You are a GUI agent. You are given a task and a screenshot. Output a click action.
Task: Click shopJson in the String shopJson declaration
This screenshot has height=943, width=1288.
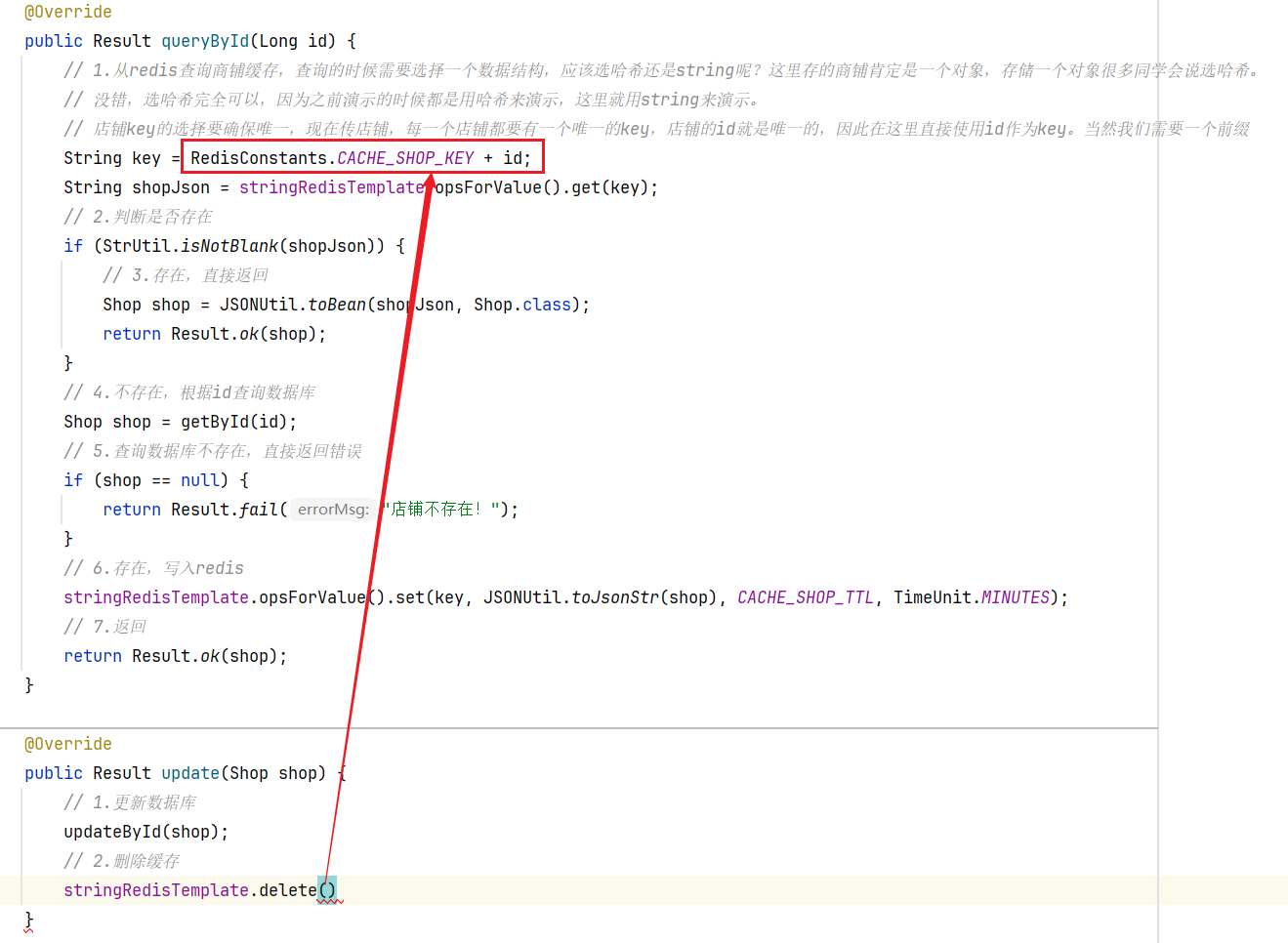tap(171, 187)
